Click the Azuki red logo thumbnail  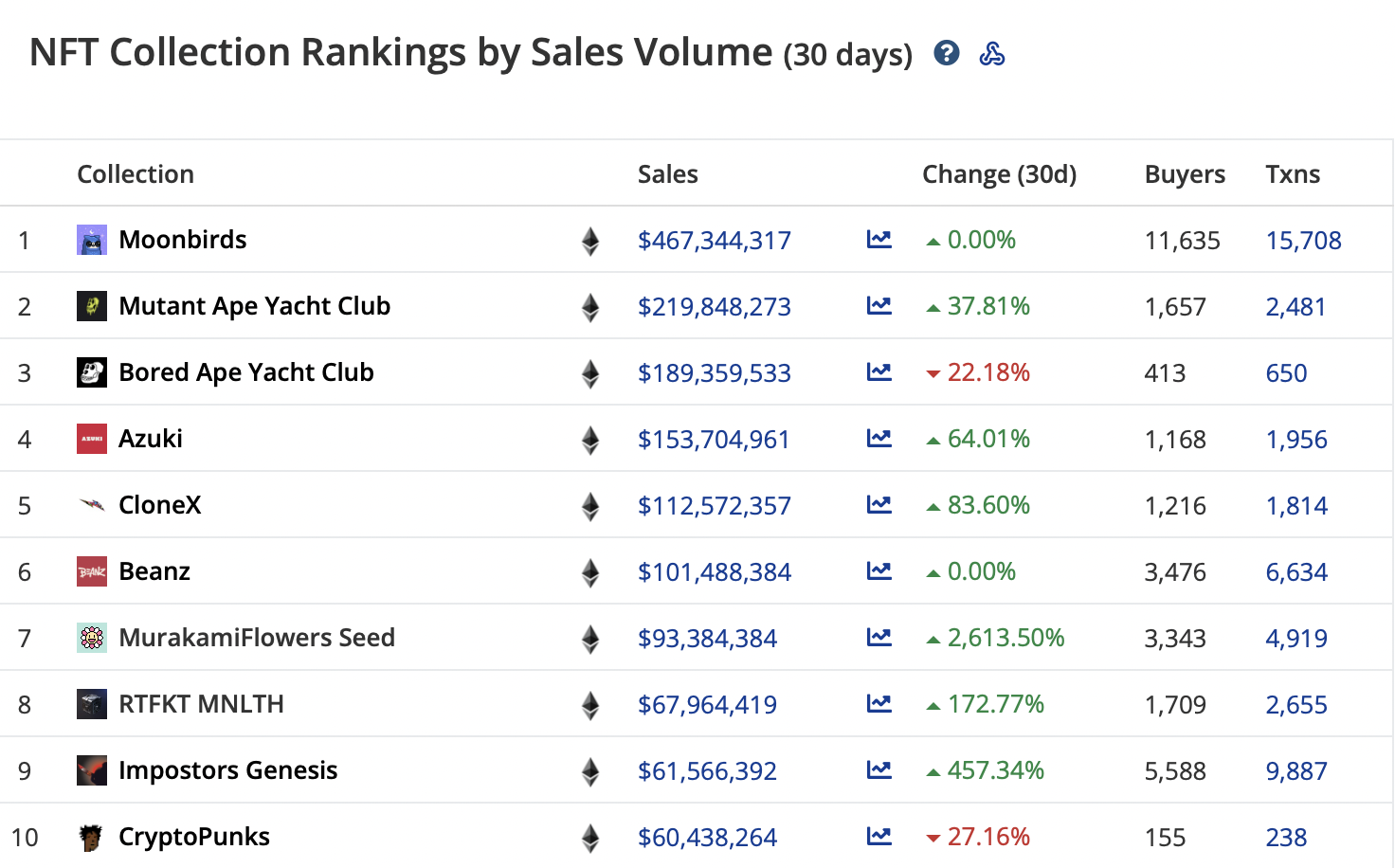[x=92, y=439]
